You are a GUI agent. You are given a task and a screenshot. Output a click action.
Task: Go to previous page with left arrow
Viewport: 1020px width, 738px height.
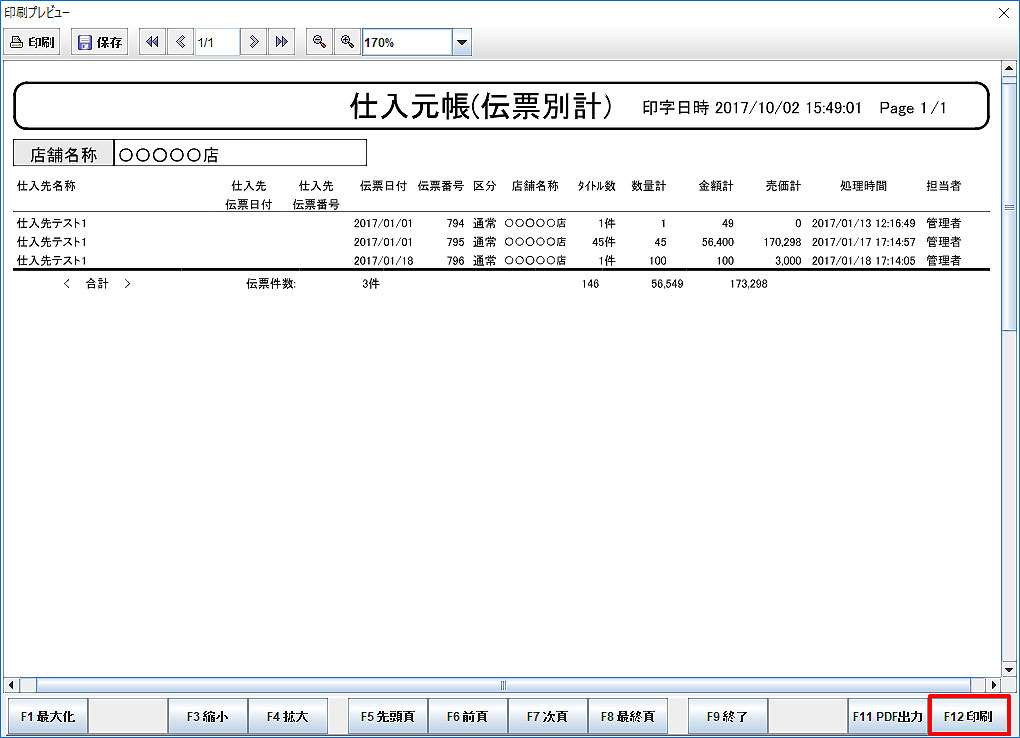[x=180, y=42]
